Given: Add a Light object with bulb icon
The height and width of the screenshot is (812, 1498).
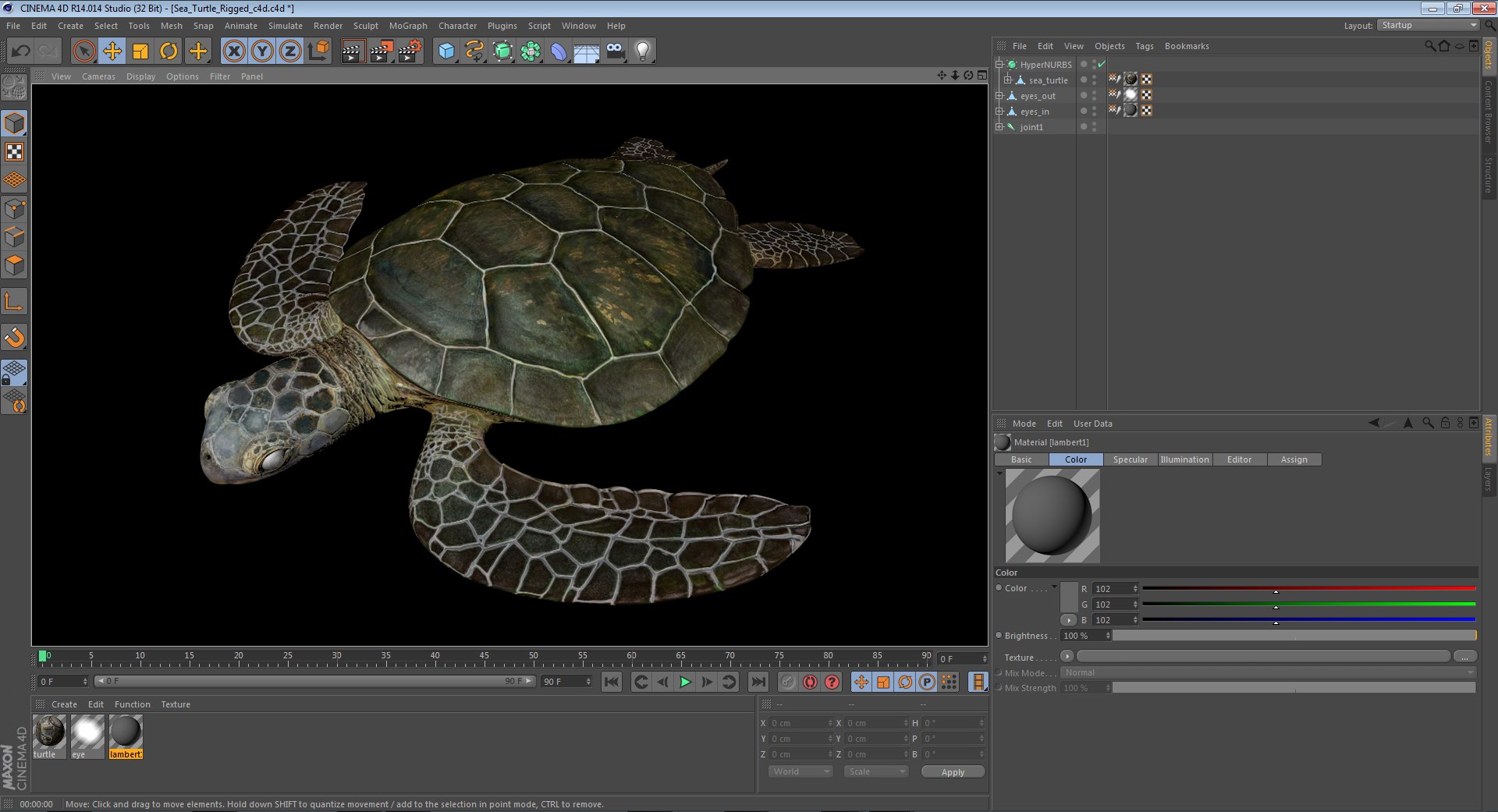Looking at the screenshot, I should coord(643,51).
